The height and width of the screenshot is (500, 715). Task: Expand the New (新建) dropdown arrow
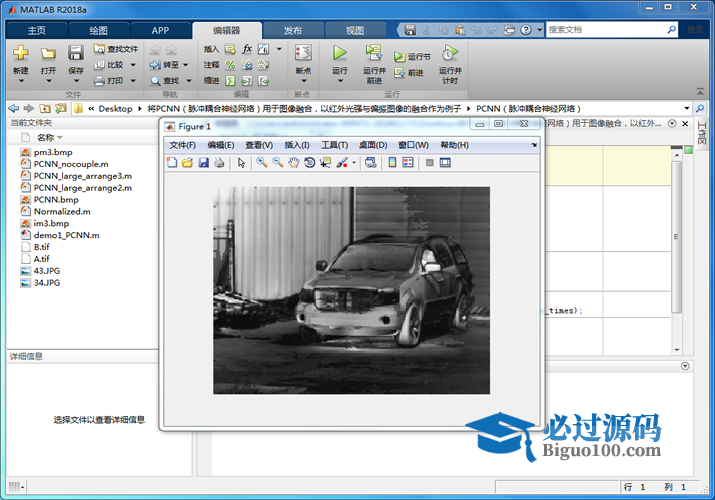pos(20,82)
